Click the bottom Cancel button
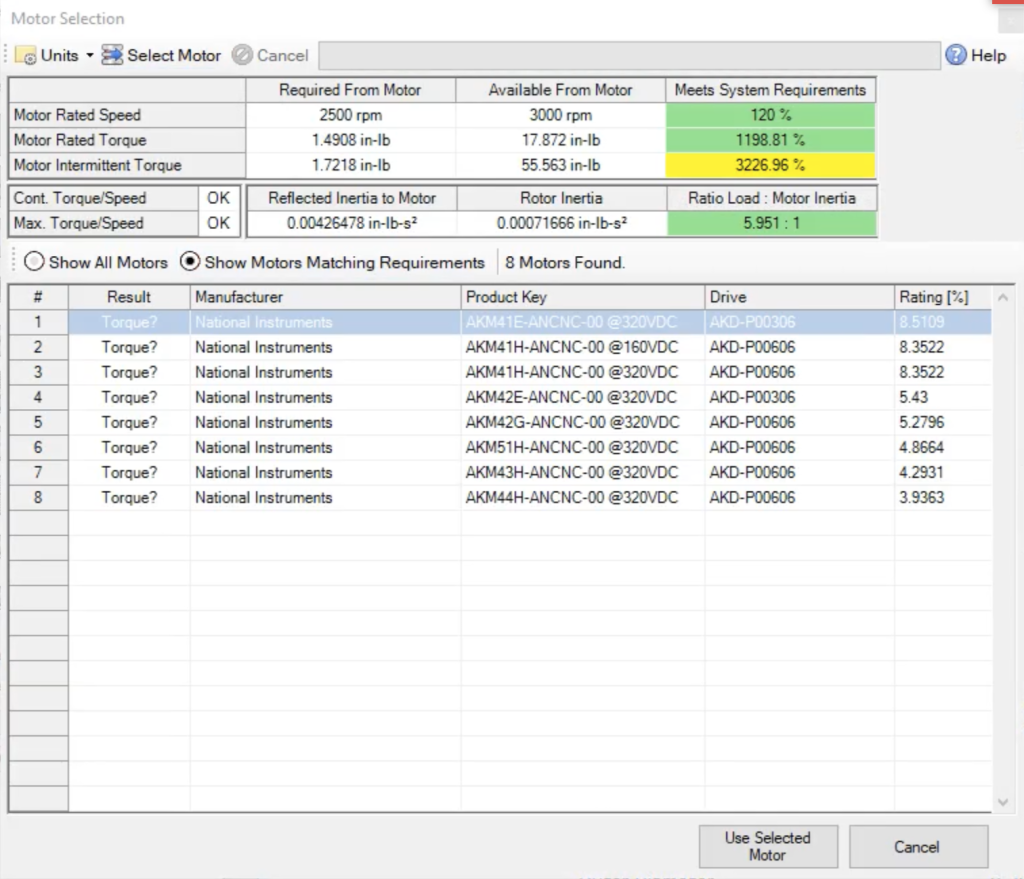This screenshot has height=879, width=1024. pos(917,846)
